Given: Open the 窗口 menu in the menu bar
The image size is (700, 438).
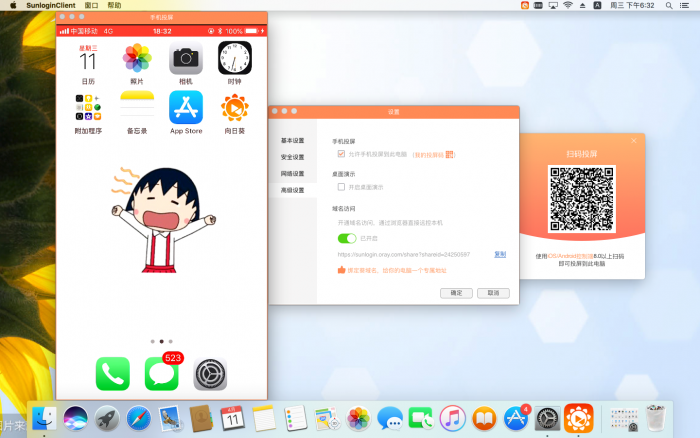Looking at the screenshot, I should pos(92,5).
